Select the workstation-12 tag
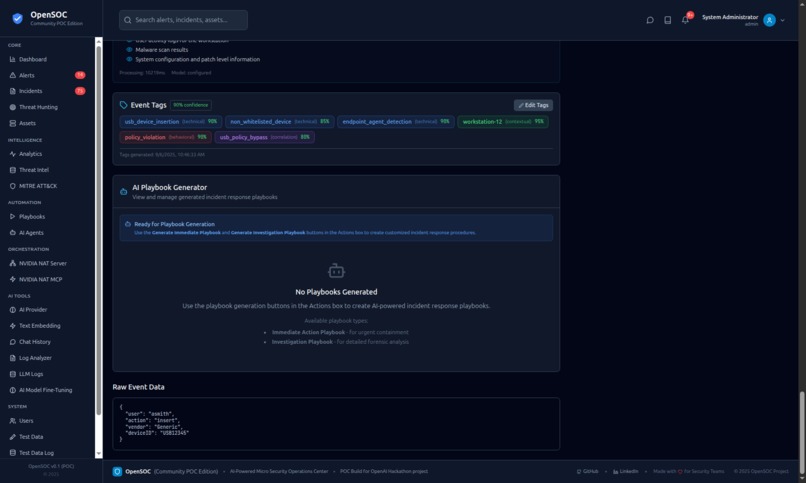 [503, 122]
